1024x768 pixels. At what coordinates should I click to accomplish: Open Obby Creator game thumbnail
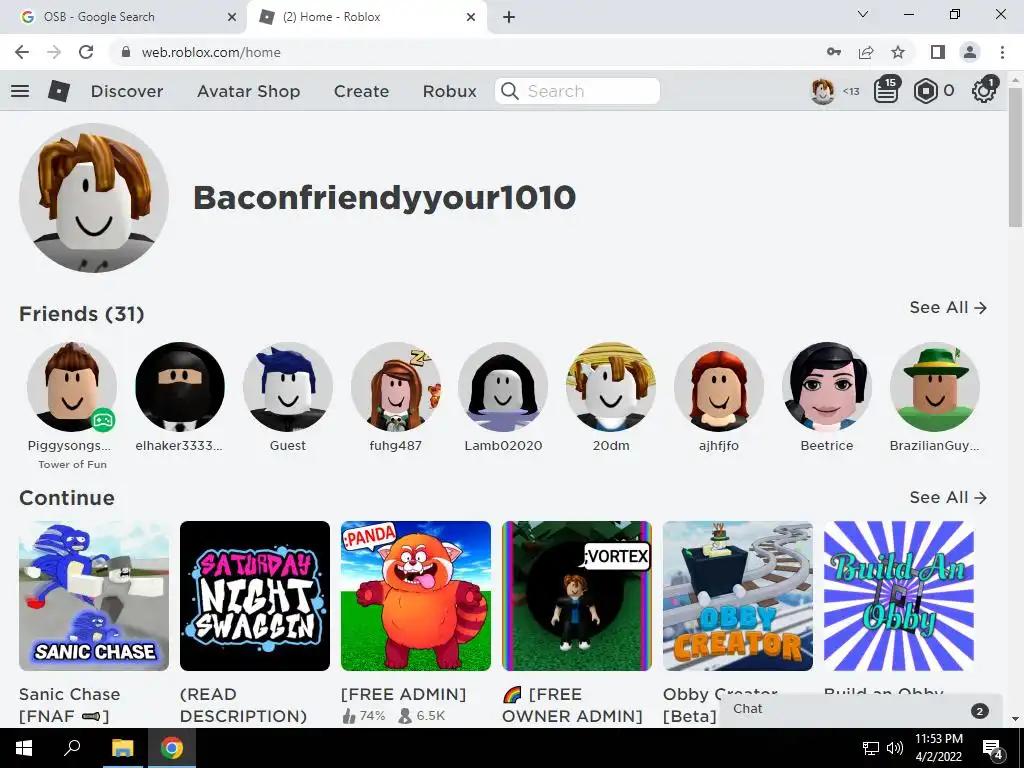[738, 596]
